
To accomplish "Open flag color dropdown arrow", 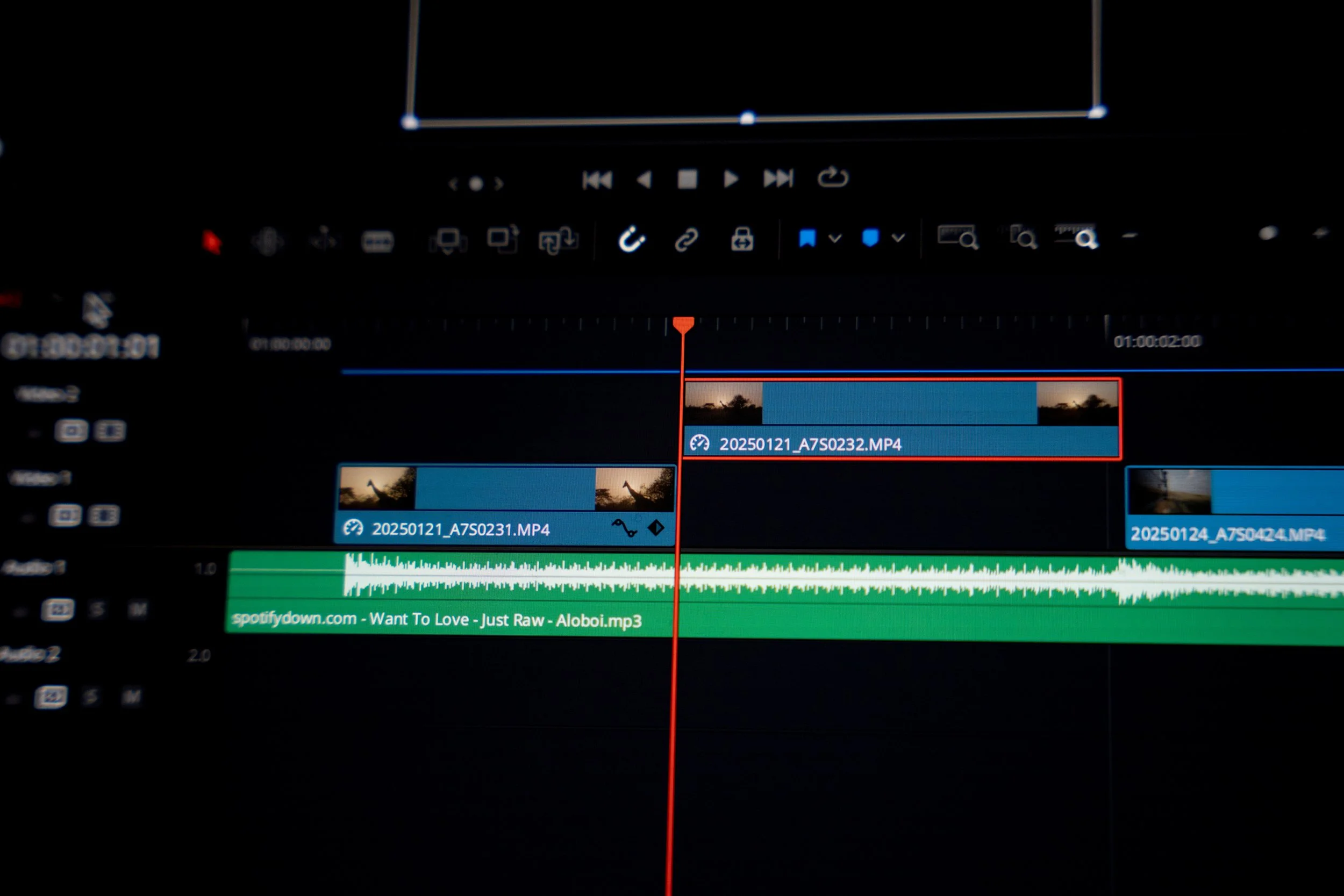I will pyautogui.click(x=835, y=238).
